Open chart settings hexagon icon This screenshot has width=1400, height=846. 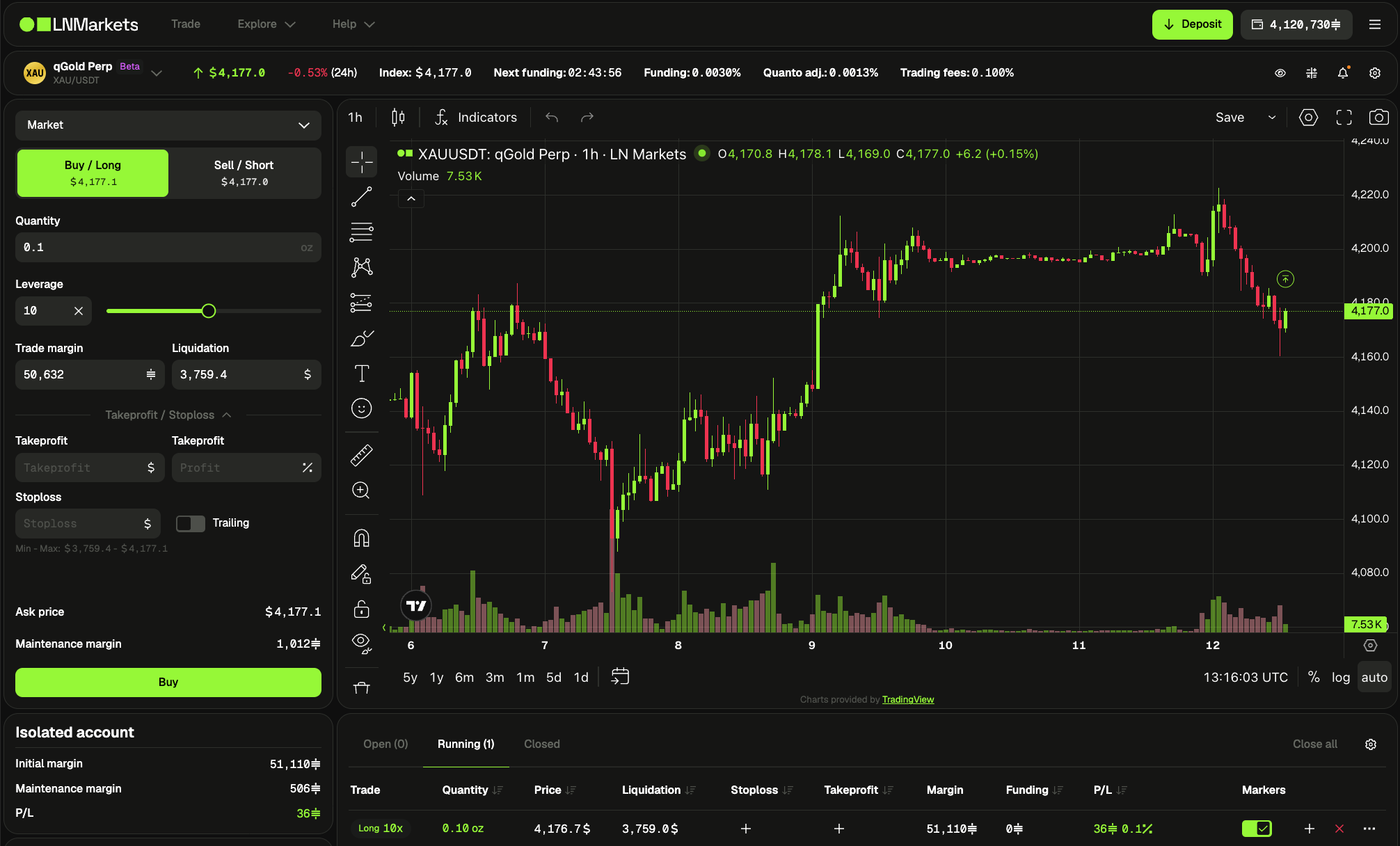point(1308,118)
